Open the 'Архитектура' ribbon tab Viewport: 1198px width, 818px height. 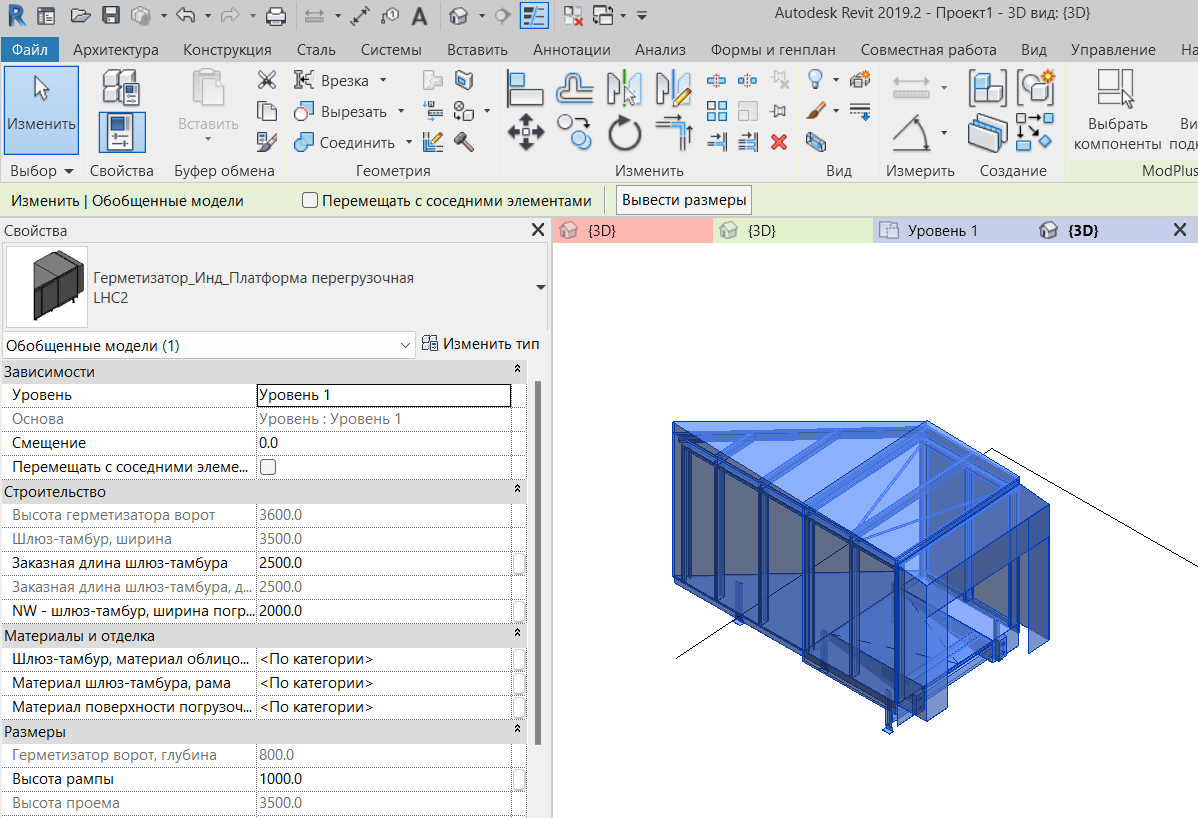pos(116,50)
